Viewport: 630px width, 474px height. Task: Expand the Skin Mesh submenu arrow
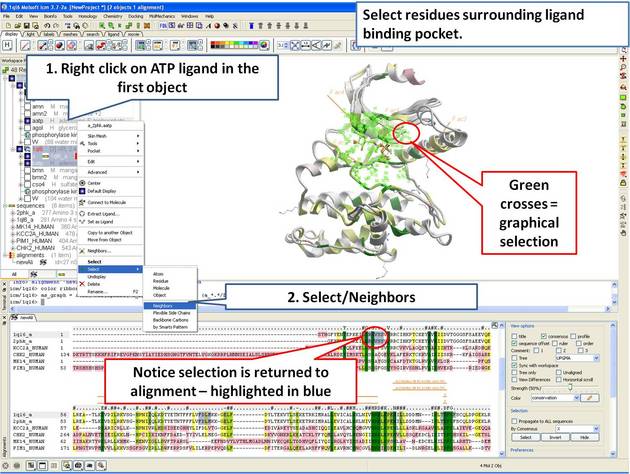(137, 134)
